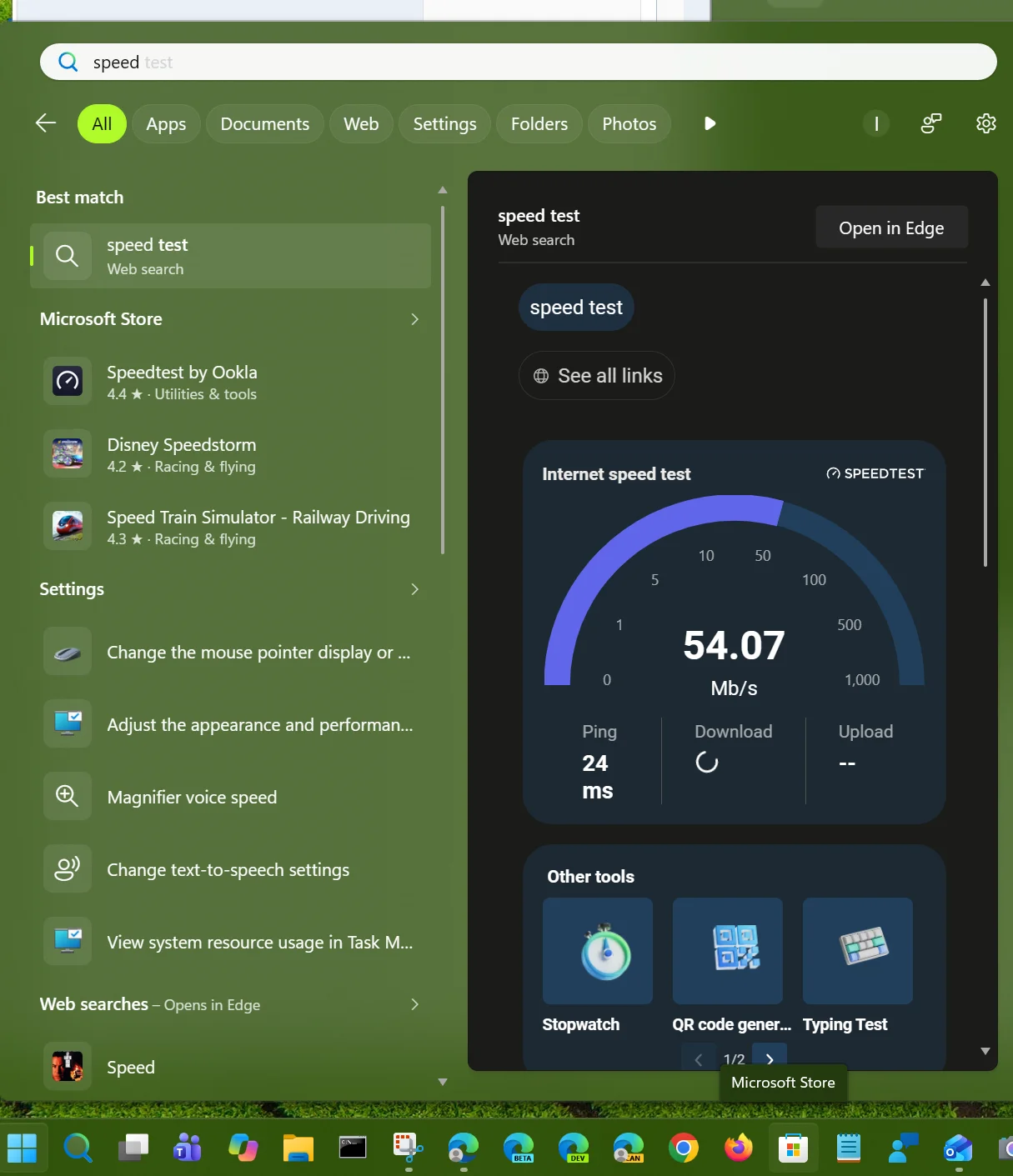
Task: Click the See all links button
Action: tap(597, 376)
